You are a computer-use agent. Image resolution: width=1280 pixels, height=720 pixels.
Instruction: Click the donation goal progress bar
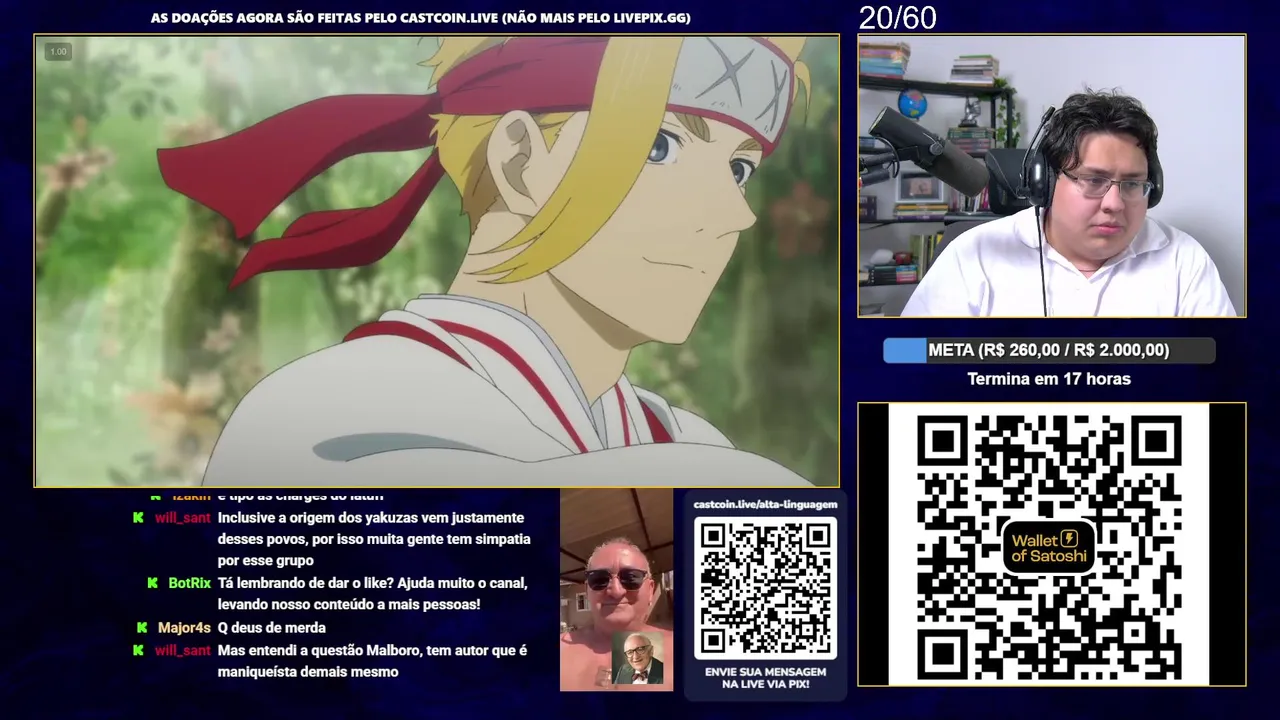click(x=1049, y=350)
